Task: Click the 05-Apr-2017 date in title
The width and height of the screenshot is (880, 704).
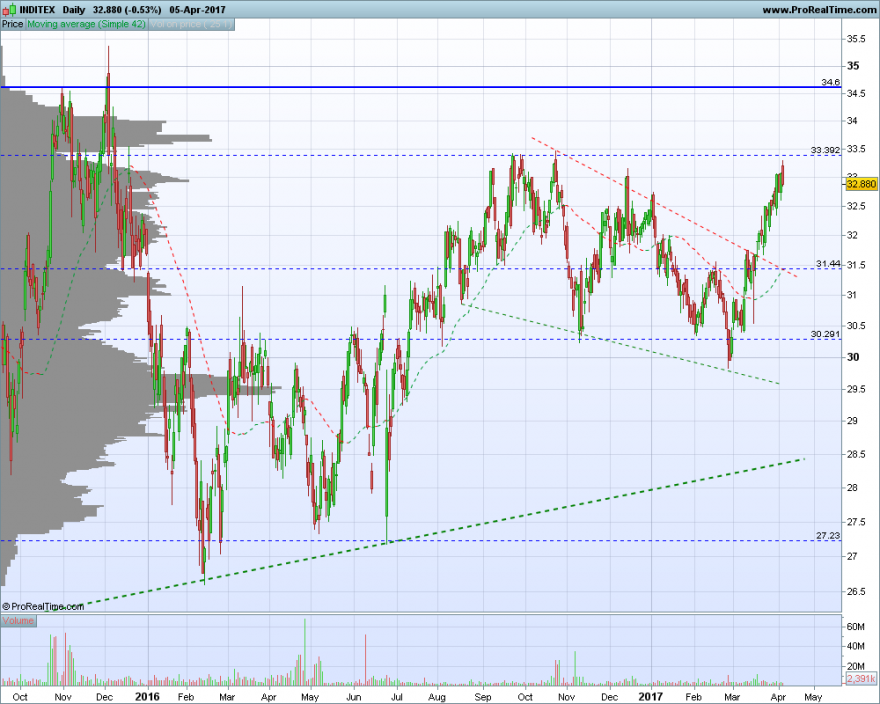Action: tap(198, 10)
